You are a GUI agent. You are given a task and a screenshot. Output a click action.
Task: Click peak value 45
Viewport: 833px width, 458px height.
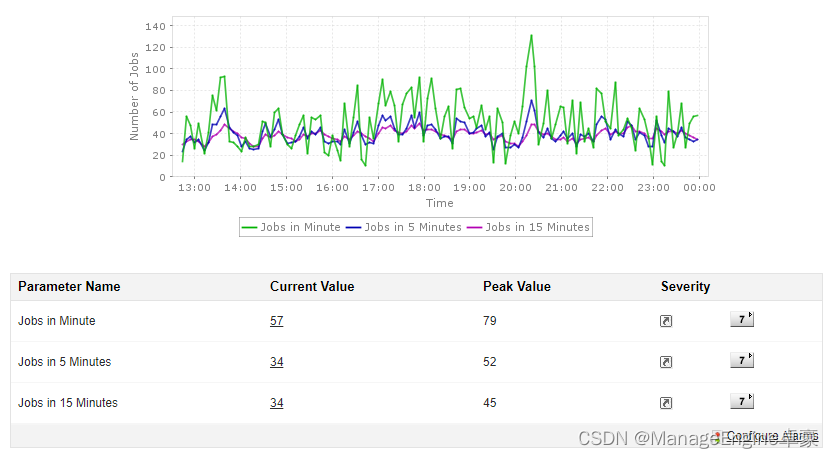coord(490,403)
